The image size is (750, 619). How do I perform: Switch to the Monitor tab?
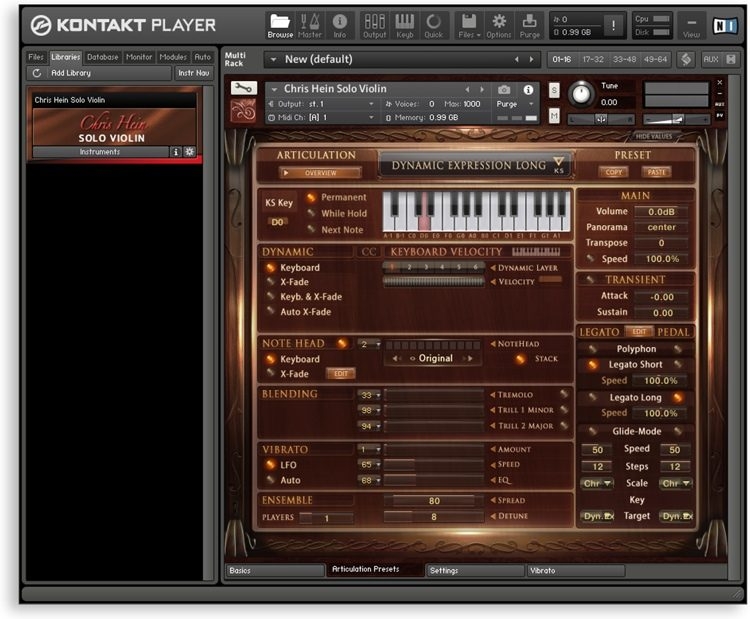point(139,57)
